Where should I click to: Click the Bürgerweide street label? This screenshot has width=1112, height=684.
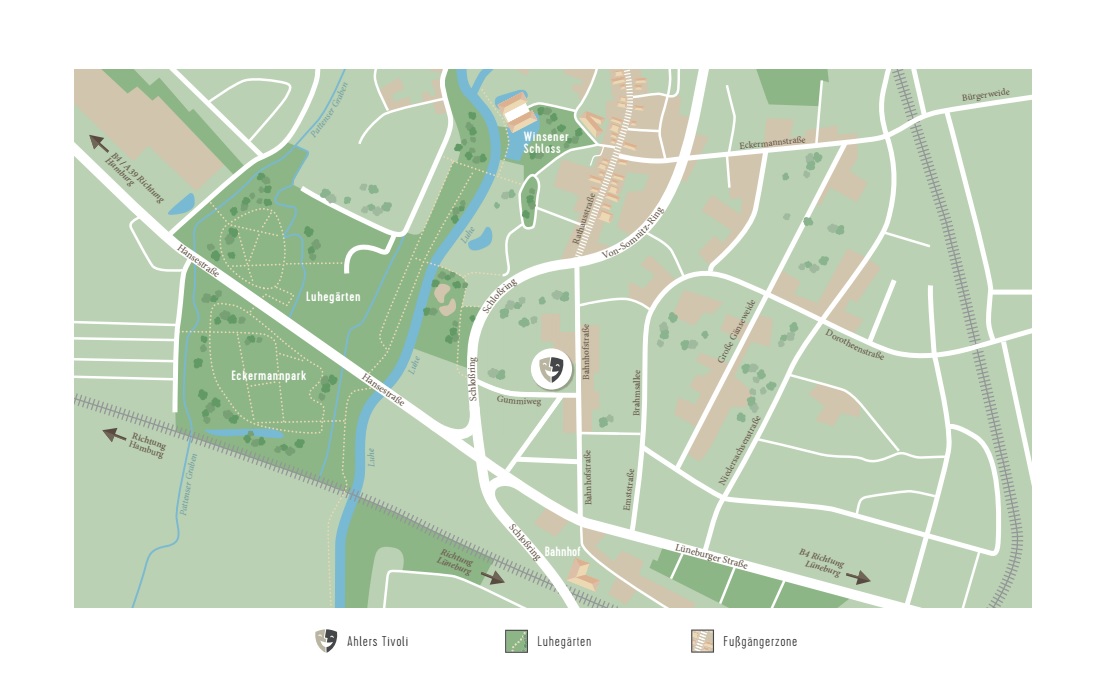pyautogui.click(x=986, y=94)
